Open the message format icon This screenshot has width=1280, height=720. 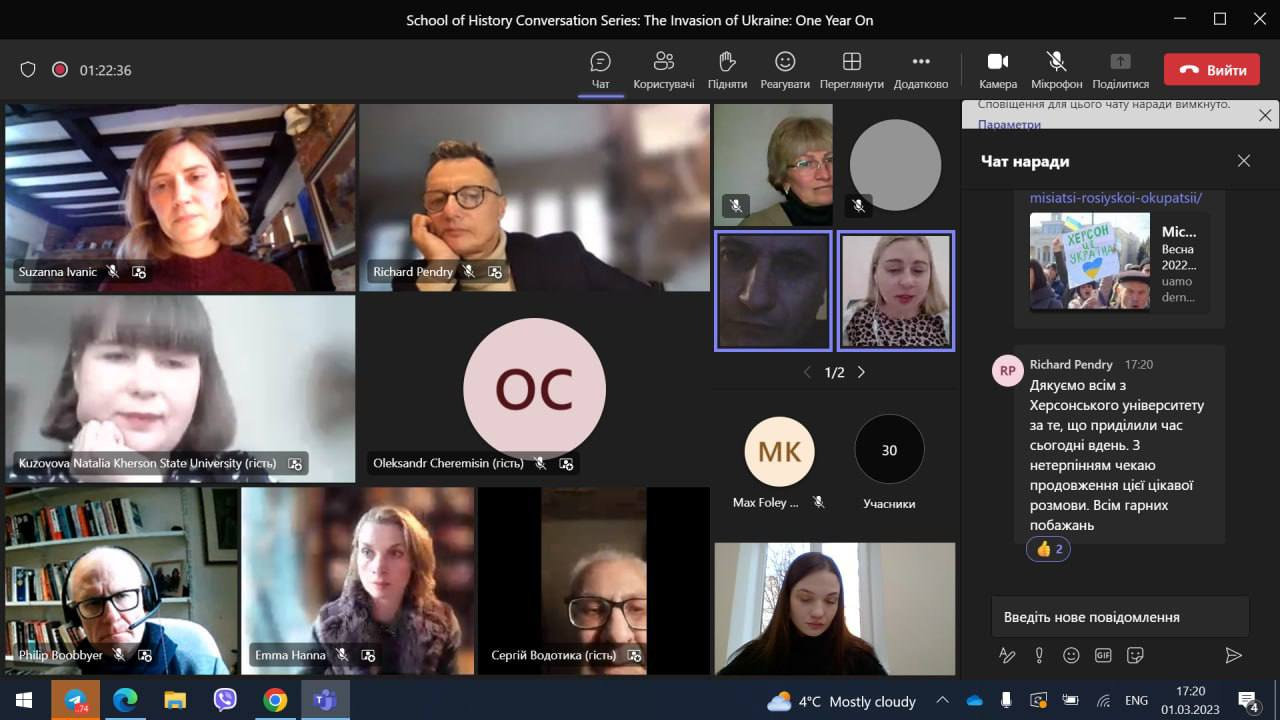[1007, 655]
